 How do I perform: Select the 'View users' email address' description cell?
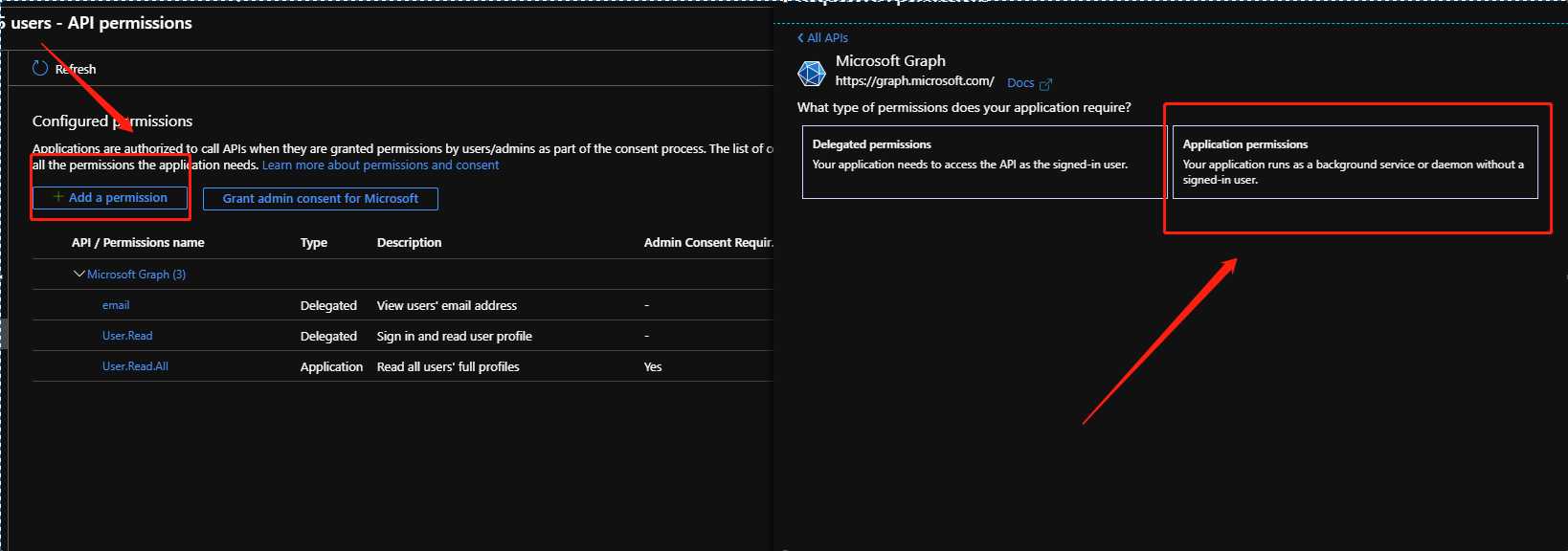coord(447,306)
